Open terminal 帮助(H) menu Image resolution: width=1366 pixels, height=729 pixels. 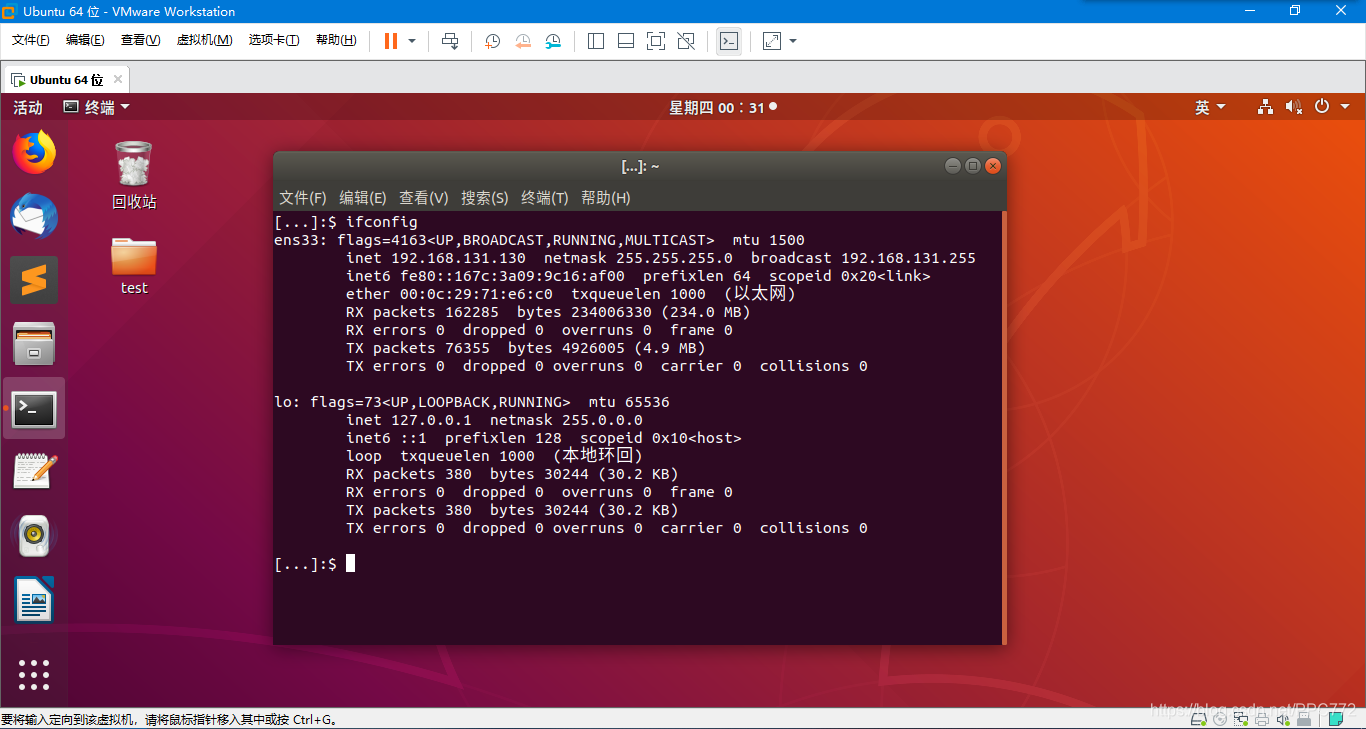(606, 198)
